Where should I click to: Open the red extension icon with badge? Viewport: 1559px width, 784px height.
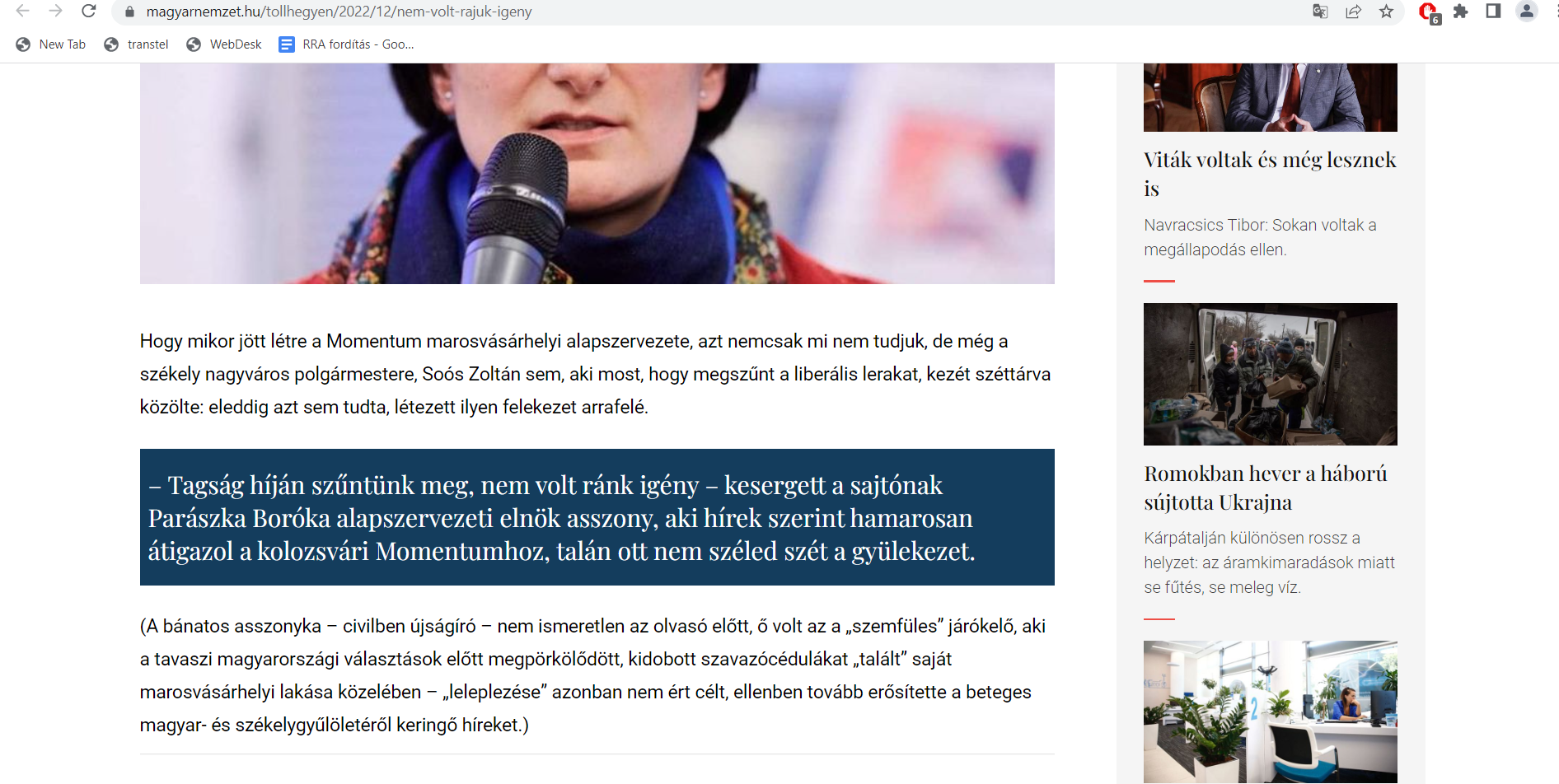pyautogui.click(x=1429, y=12)
